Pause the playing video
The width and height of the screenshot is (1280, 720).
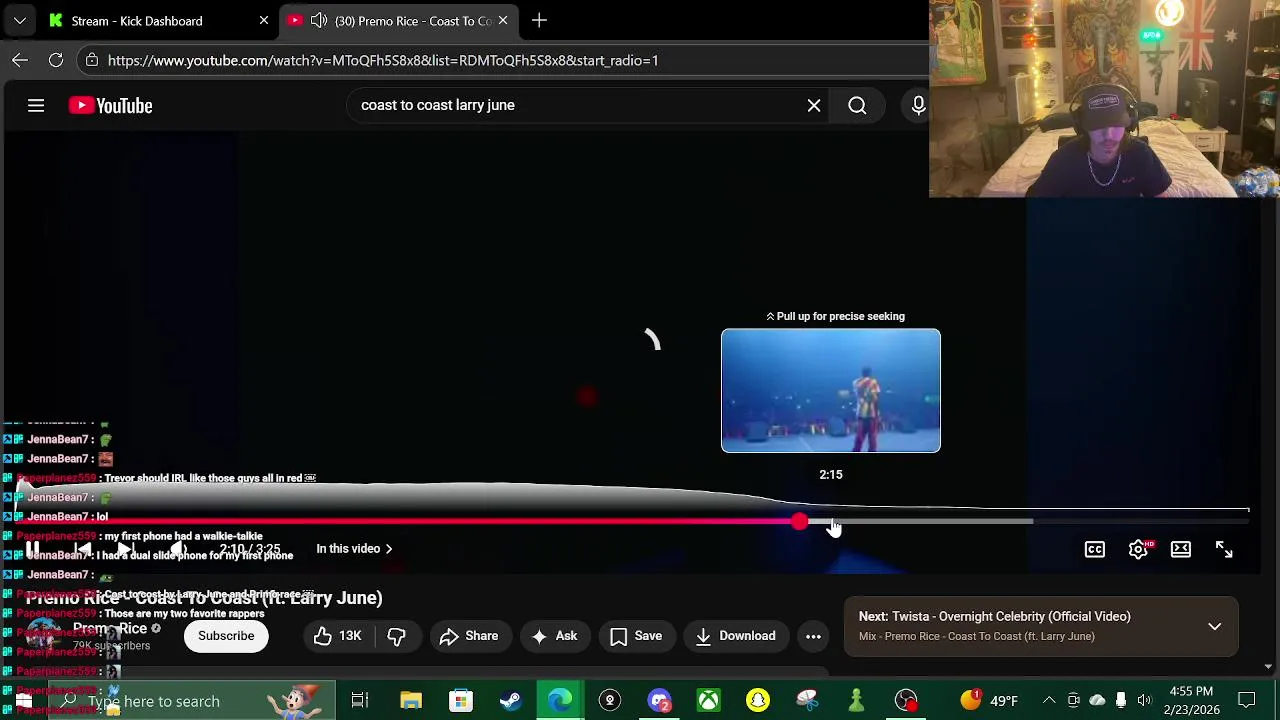point(33,549)
